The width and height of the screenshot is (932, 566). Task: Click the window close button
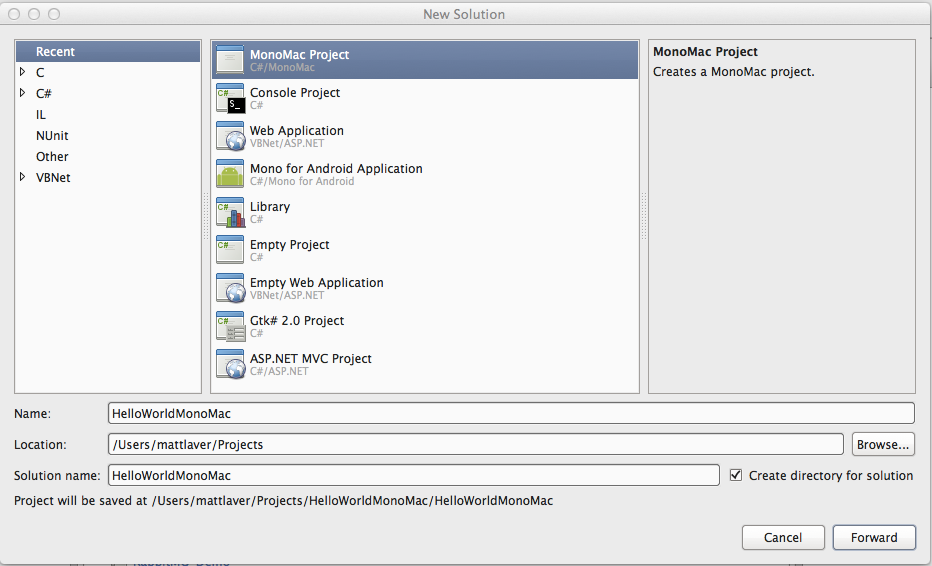pos(14,14)
